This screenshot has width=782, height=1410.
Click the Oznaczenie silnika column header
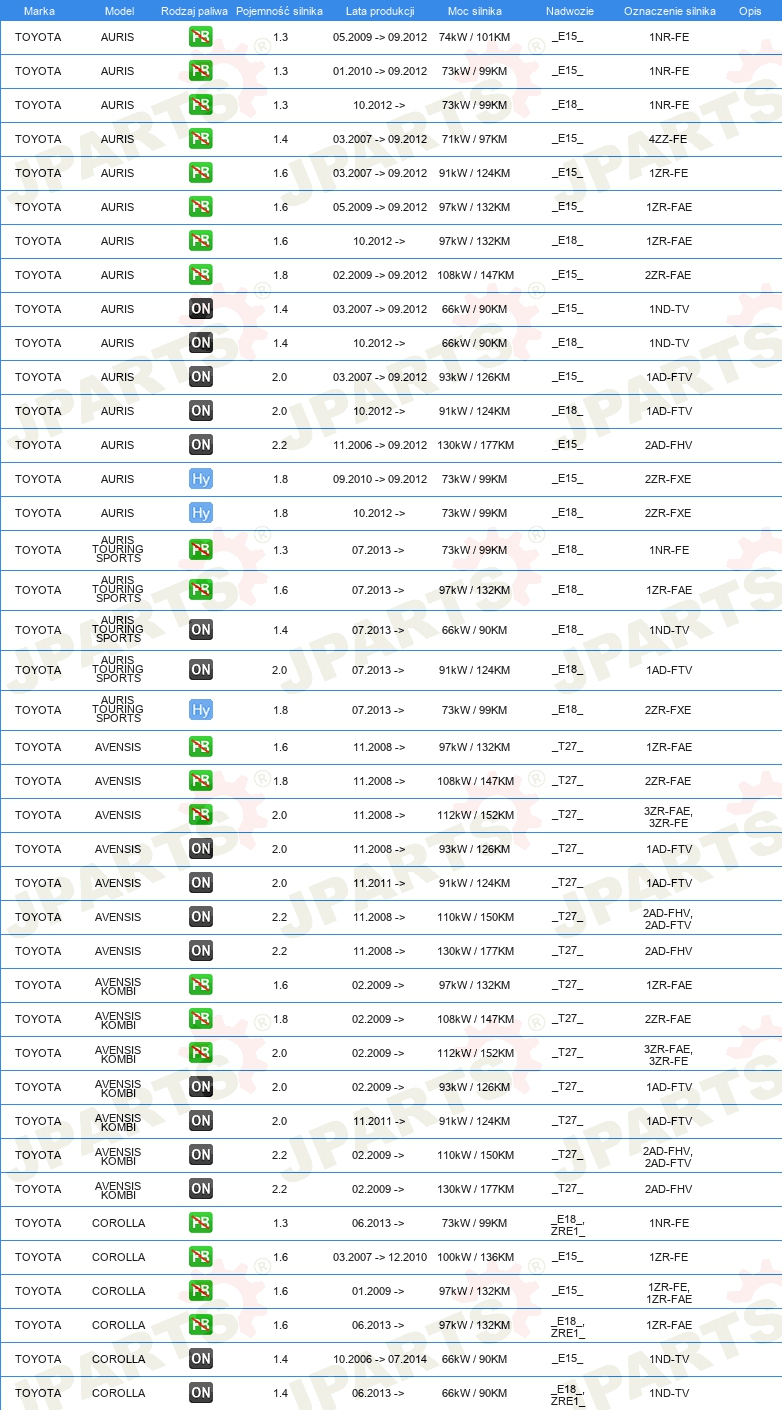[x=669, y=11]
